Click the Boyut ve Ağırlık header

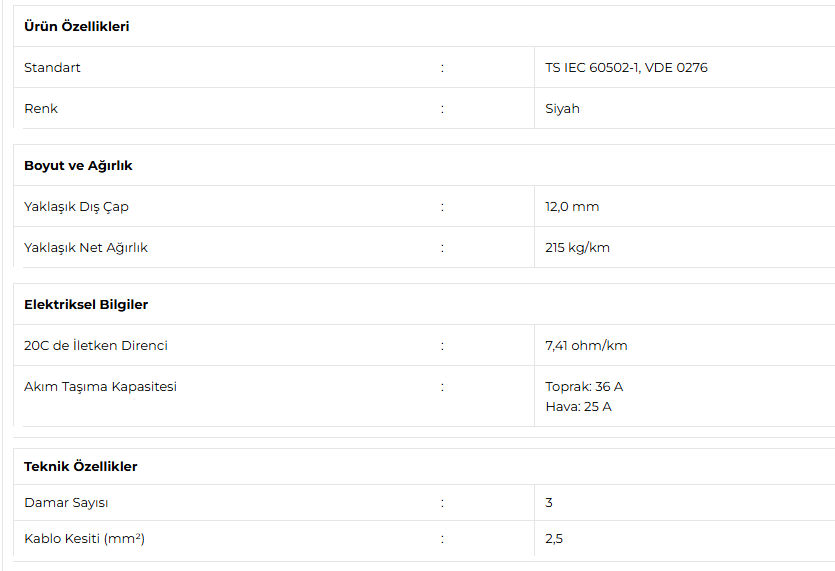[78, 166]
